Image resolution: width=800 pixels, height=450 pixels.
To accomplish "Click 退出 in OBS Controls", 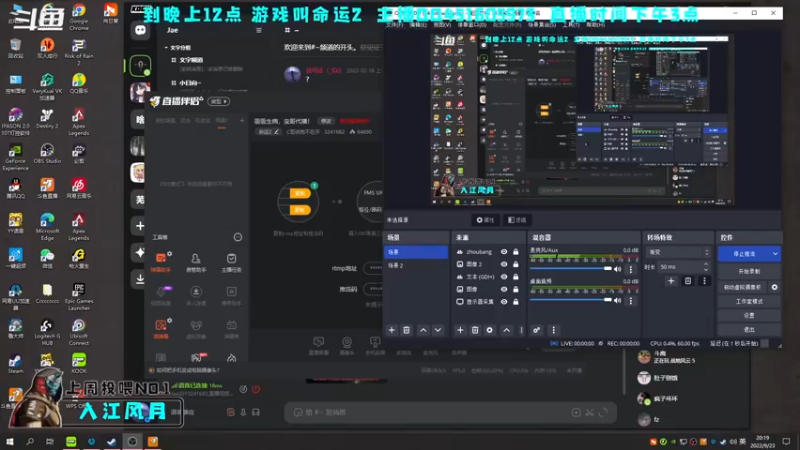I will point(748,330).
